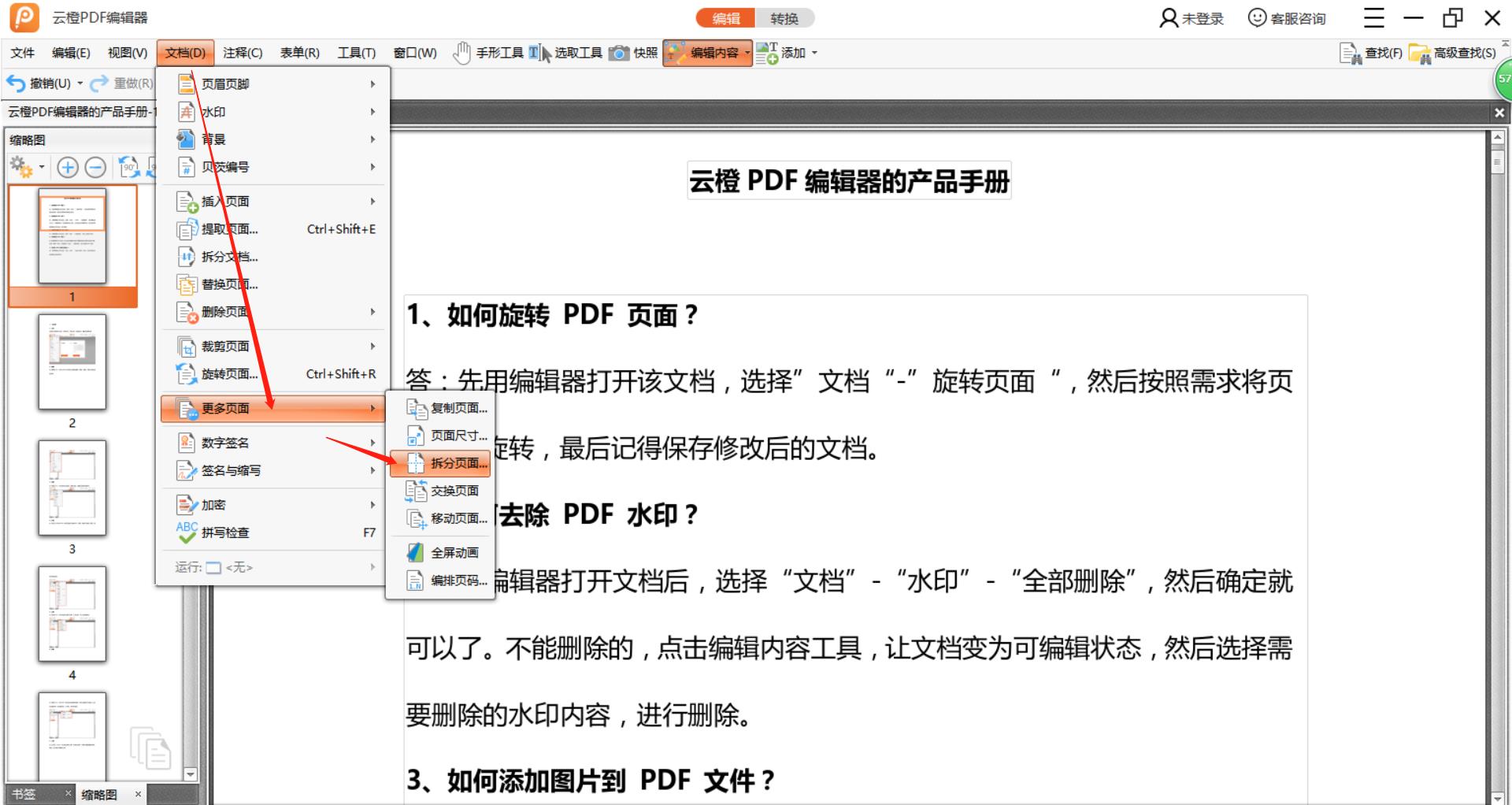Zoom in with the plus icon in thumbnail panel
Viewport: 1512px width, 805px height.
[x=69, y=167]
